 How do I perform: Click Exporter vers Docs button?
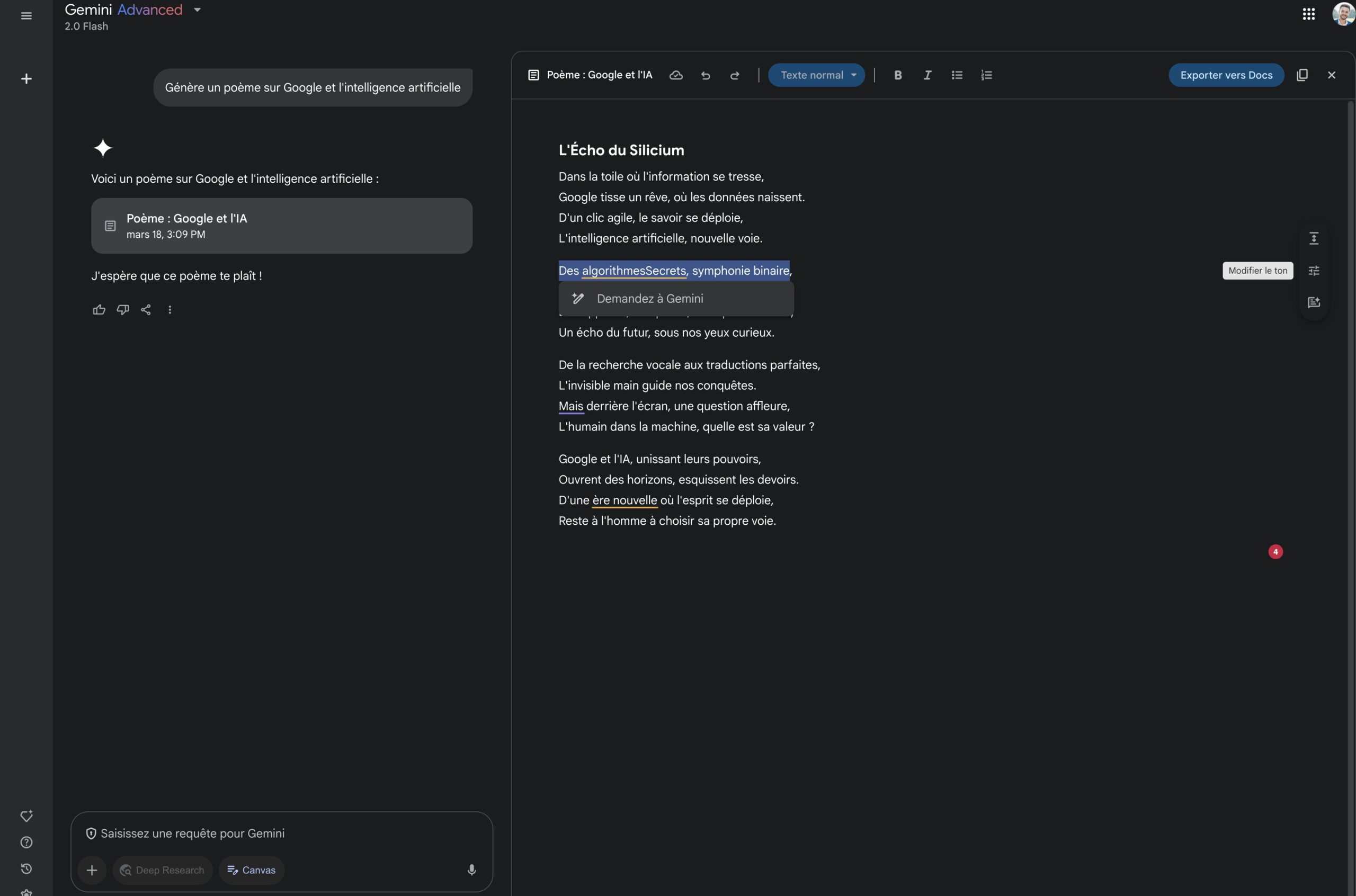1226,75
